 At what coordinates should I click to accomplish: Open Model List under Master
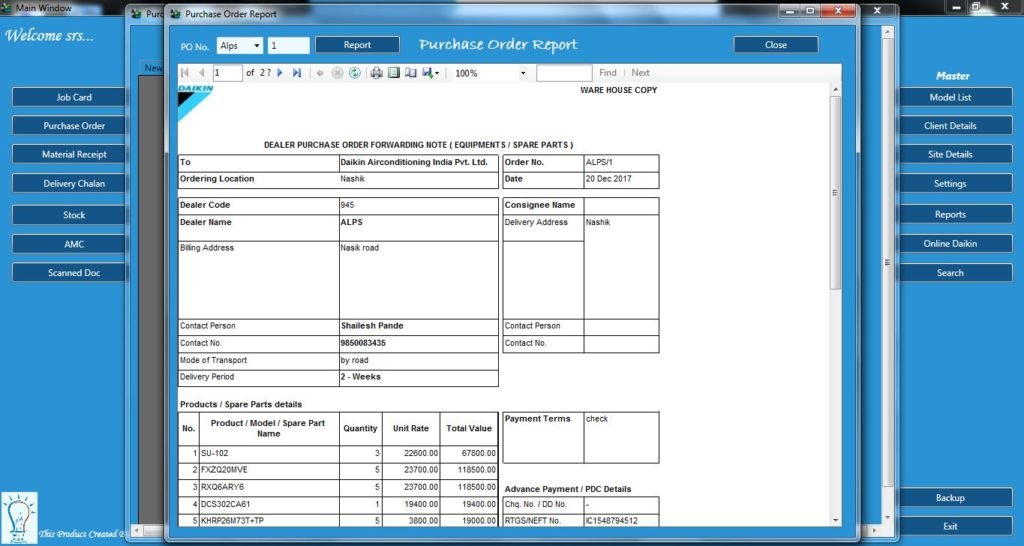pos(955,97)
